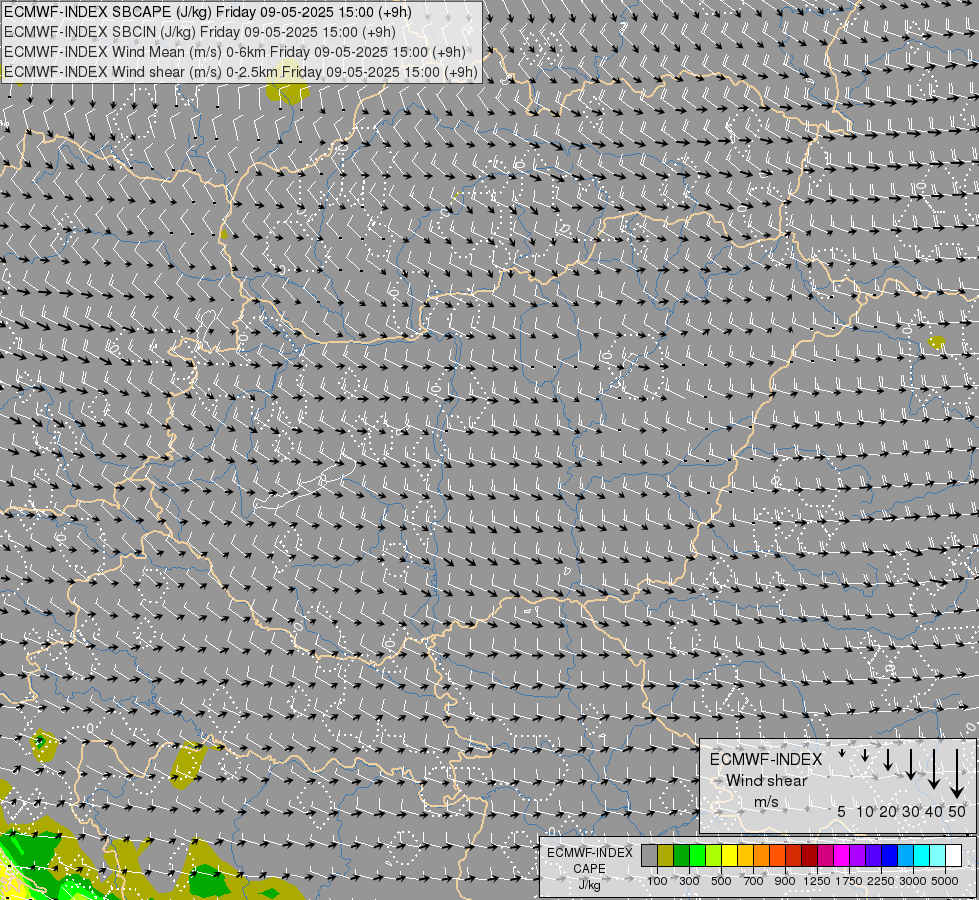Click the '40' label under shear arrows
This screenshot has width=979, height=900.
933,811
